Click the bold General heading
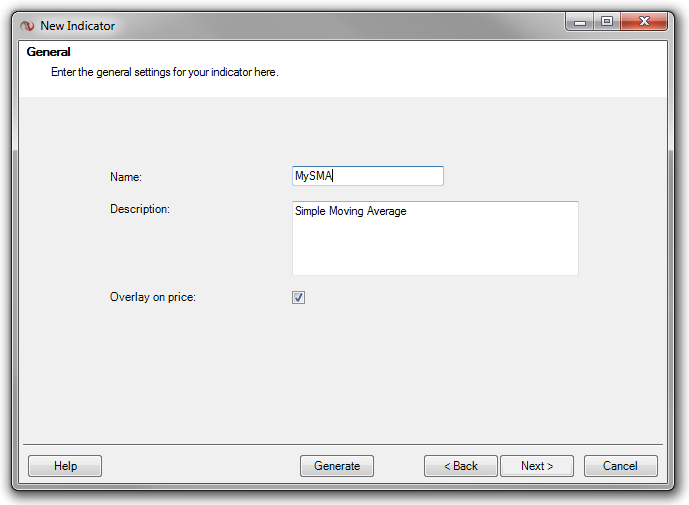Screen dimensions: 689x505 (48, 52)
